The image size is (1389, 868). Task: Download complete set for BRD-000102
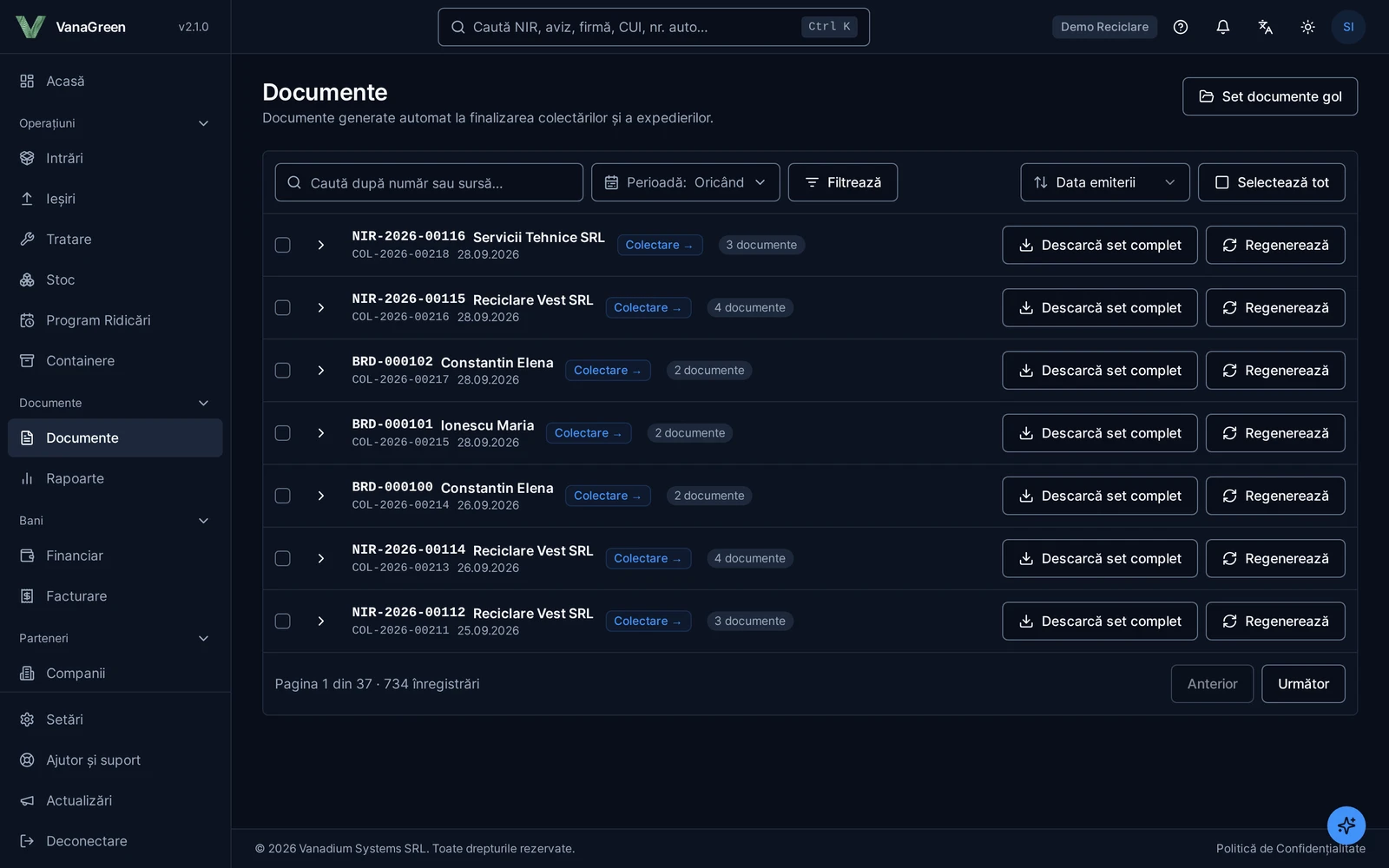1099,371
